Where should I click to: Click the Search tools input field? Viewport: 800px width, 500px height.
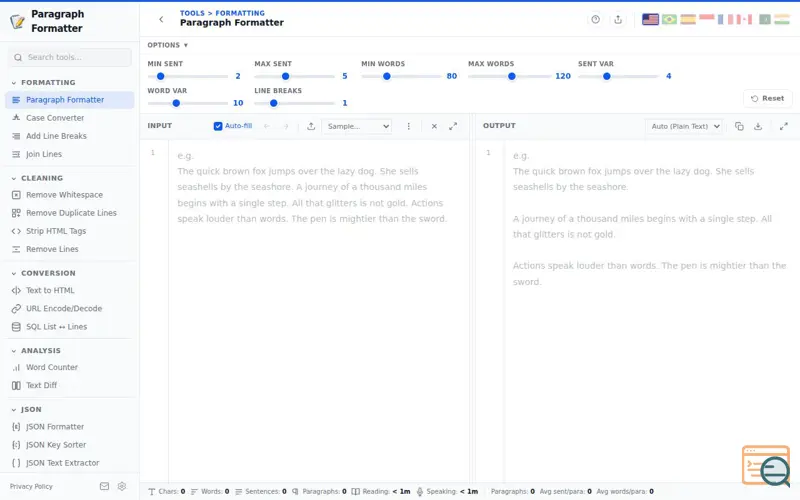[x=70, y=57]
